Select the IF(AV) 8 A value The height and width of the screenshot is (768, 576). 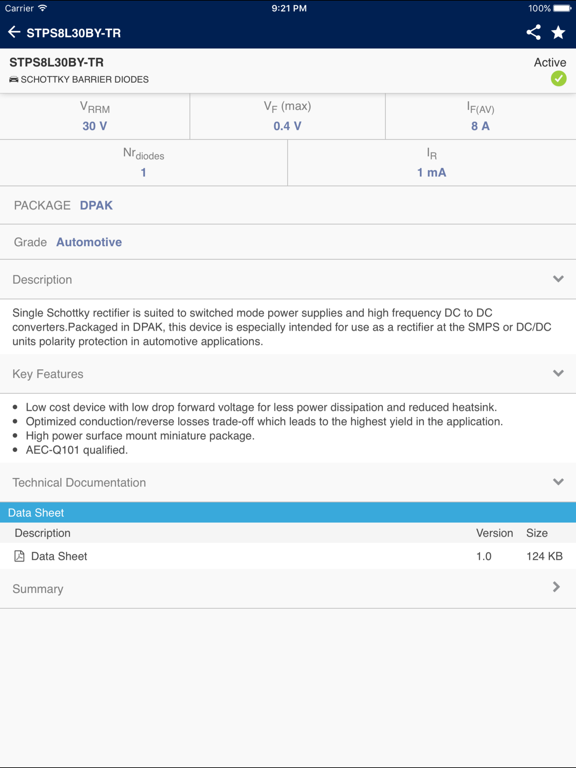pyautogui.click(x=480, y=126)
